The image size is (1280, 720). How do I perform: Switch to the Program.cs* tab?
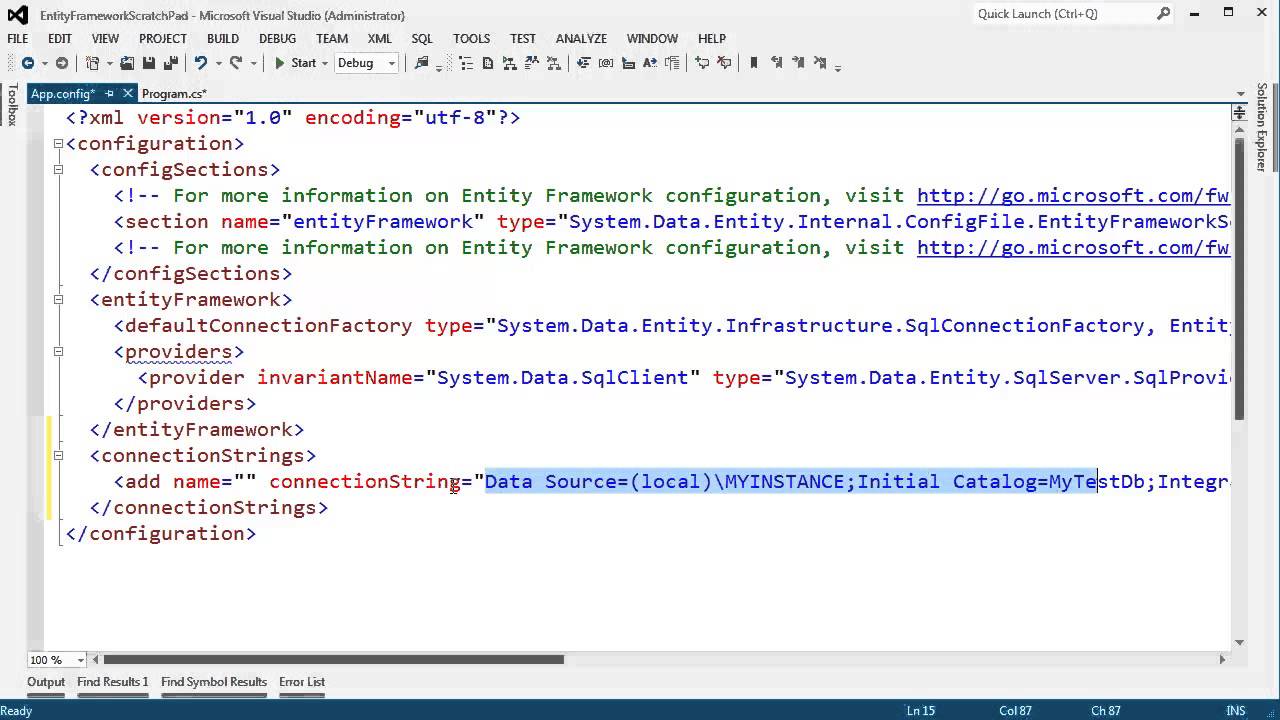(174, 94)
